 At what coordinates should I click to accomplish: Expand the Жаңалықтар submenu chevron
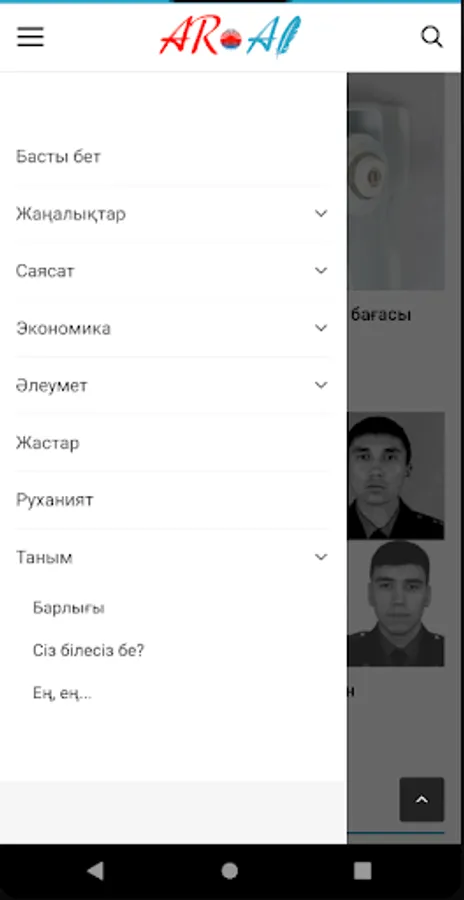321,214
